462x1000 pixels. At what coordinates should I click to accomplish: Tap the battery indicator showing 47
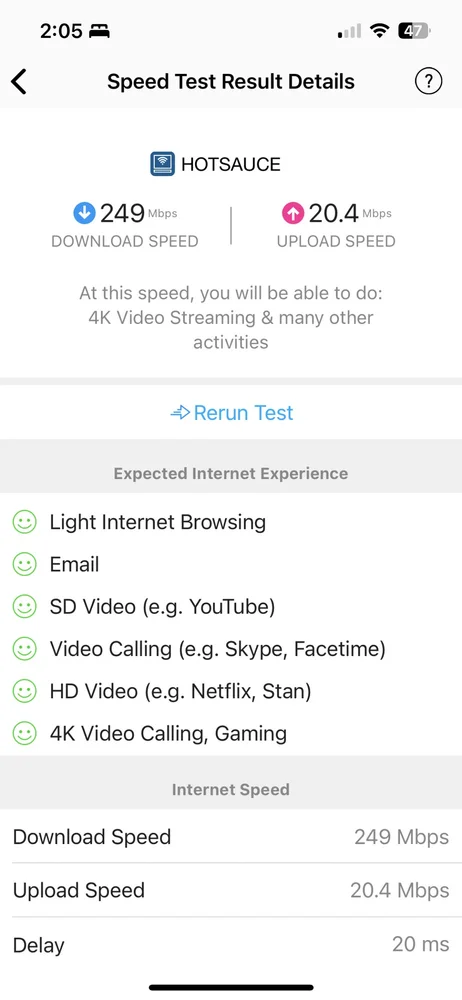click(x=414, y=31)
